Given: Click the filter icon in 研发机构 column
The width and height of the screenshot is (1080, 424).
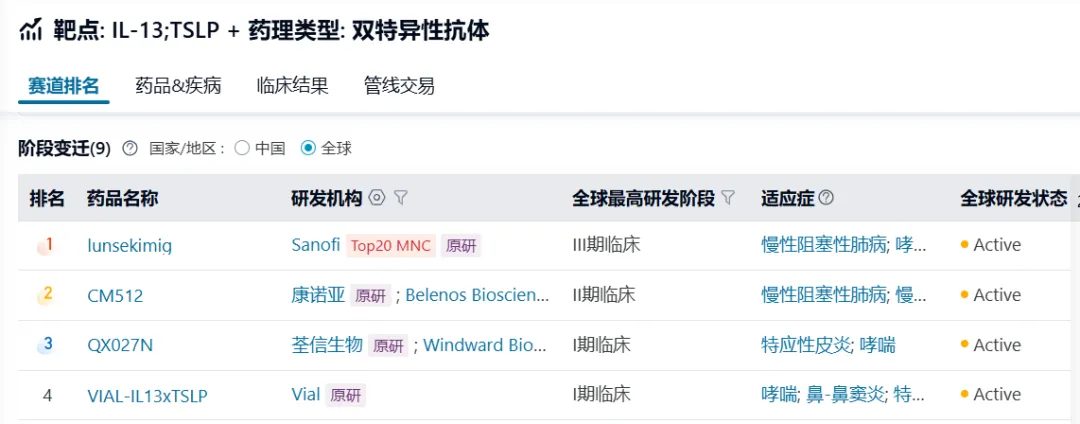Looking at the screenshot, I should (x=401, y=198).
